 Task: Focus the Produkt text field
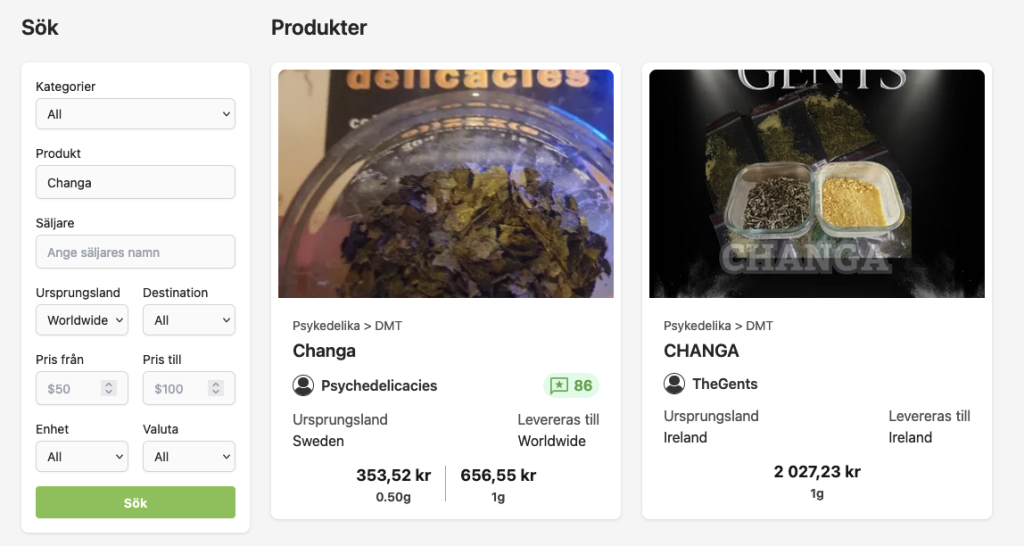click(135, 183)
